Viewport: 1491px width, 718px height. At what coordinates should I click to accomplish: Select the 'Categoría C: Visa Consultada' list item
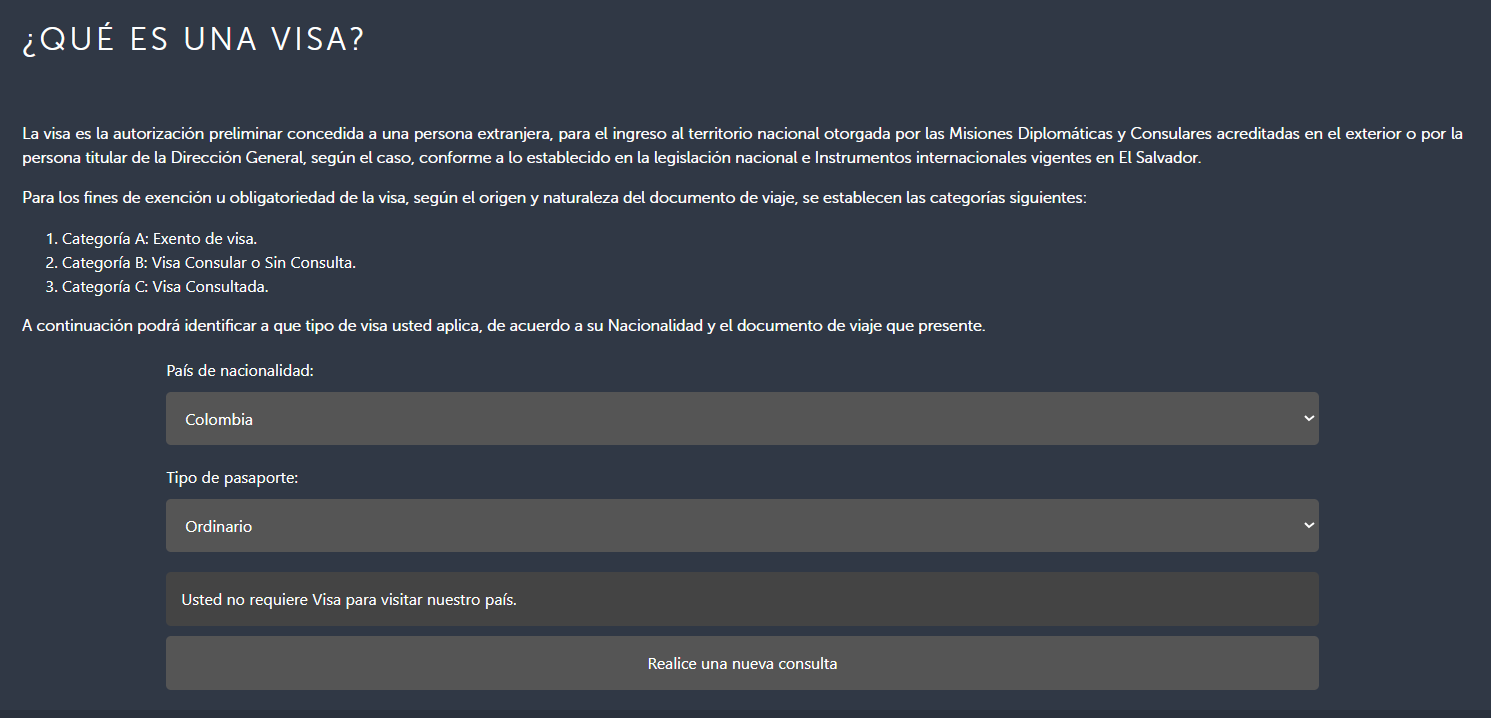[x=165, y=287]
